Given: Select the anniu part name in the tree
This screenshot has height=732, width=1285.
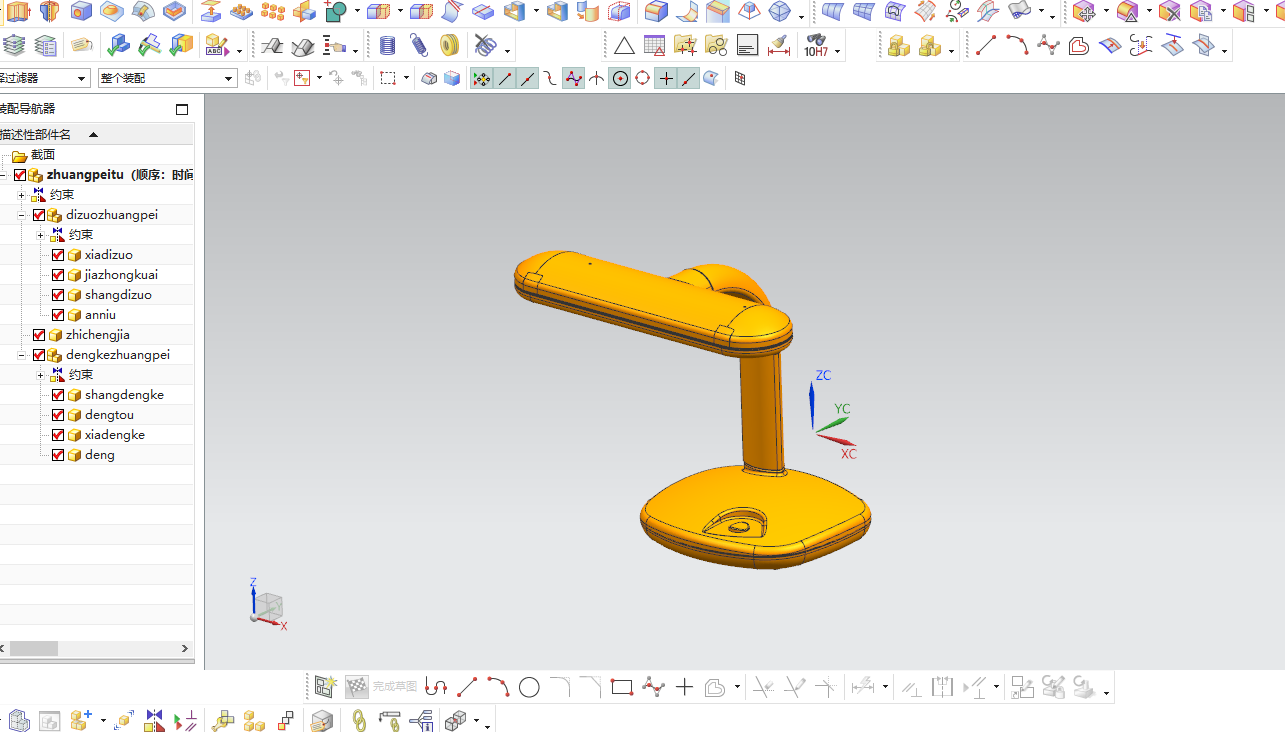Looking at the screenshot, I should (100, 315).
